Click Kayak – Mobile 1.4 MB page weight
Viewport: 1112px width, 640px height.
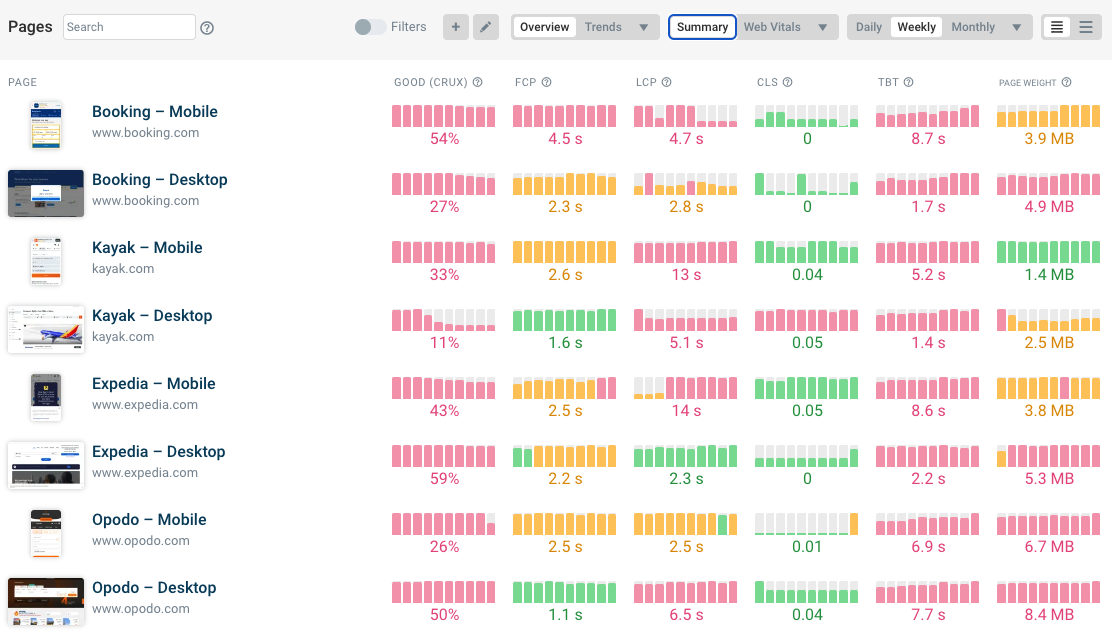[x=1049, y=275]
